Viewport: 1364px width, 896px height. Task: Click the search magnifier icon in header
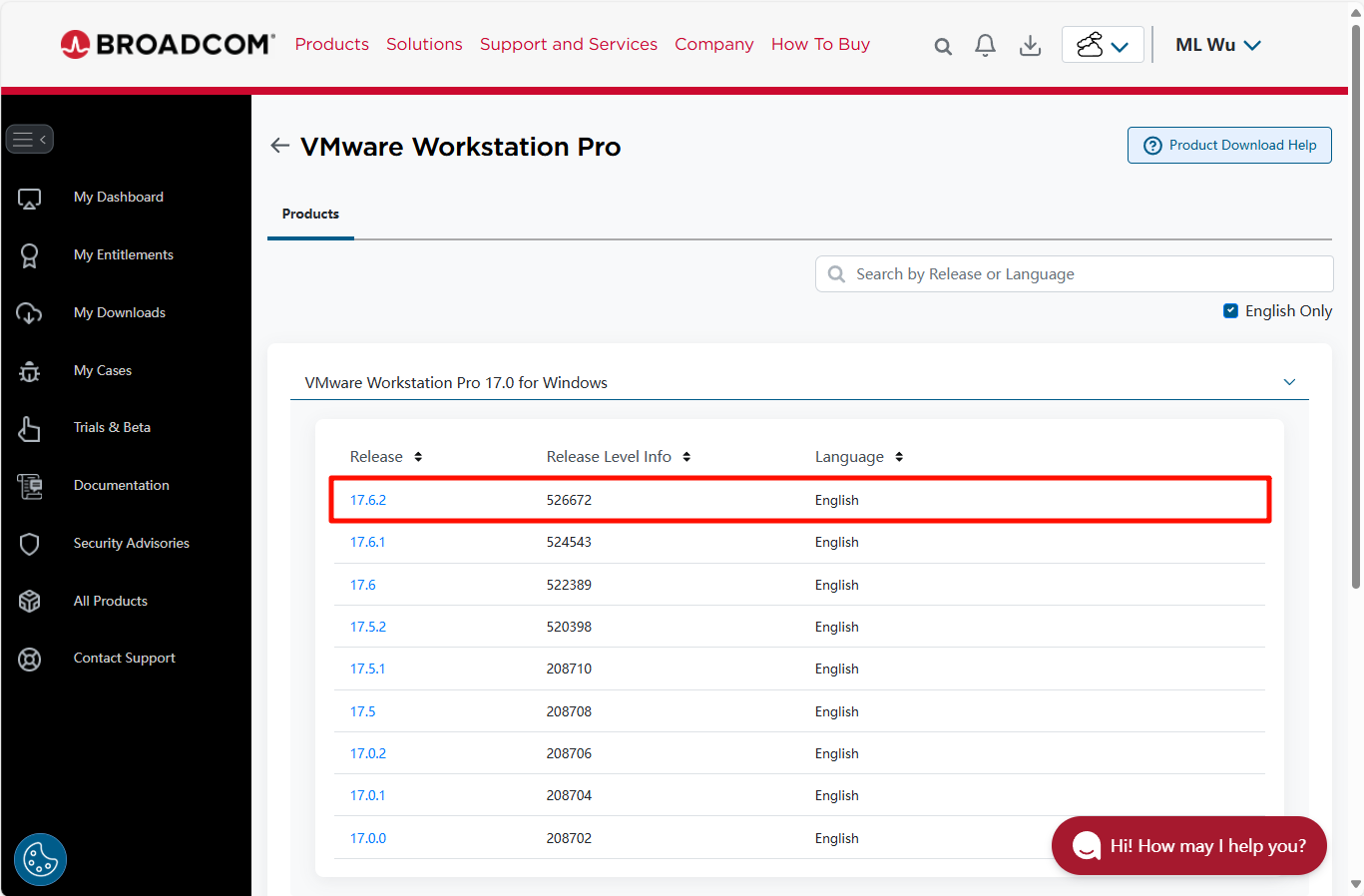pos(942,46)
